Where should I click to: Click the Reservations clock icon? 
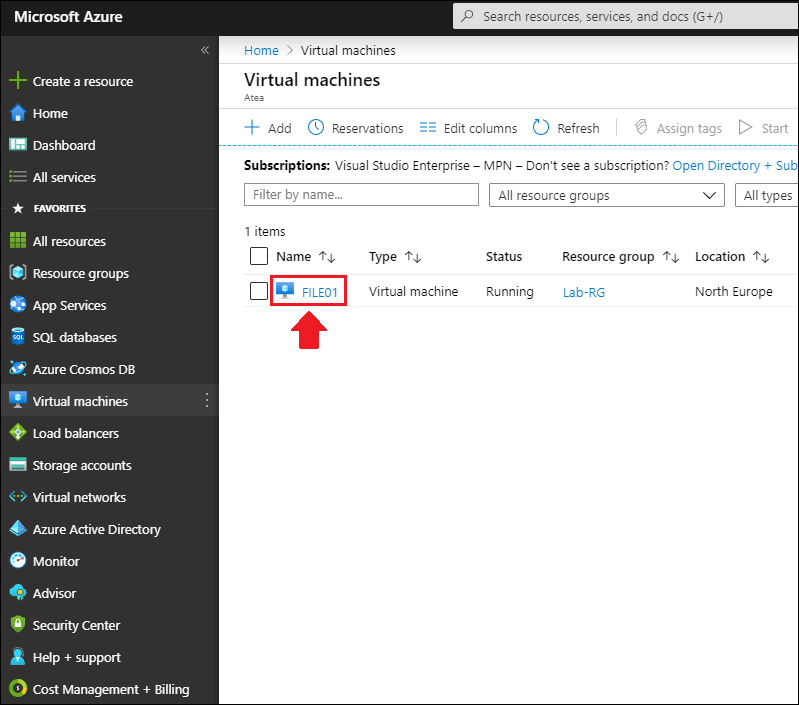(x=316, y=127)
